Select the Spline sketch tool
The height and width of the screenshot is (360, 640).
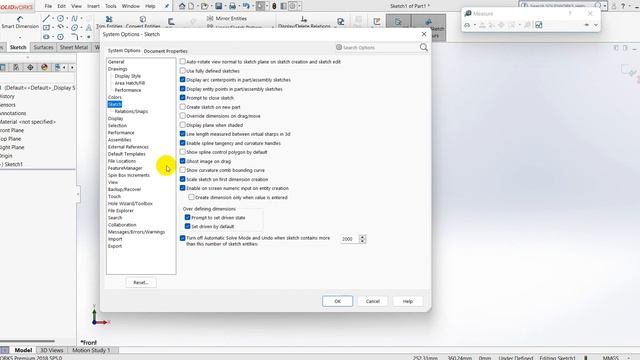tap(74, 18)
